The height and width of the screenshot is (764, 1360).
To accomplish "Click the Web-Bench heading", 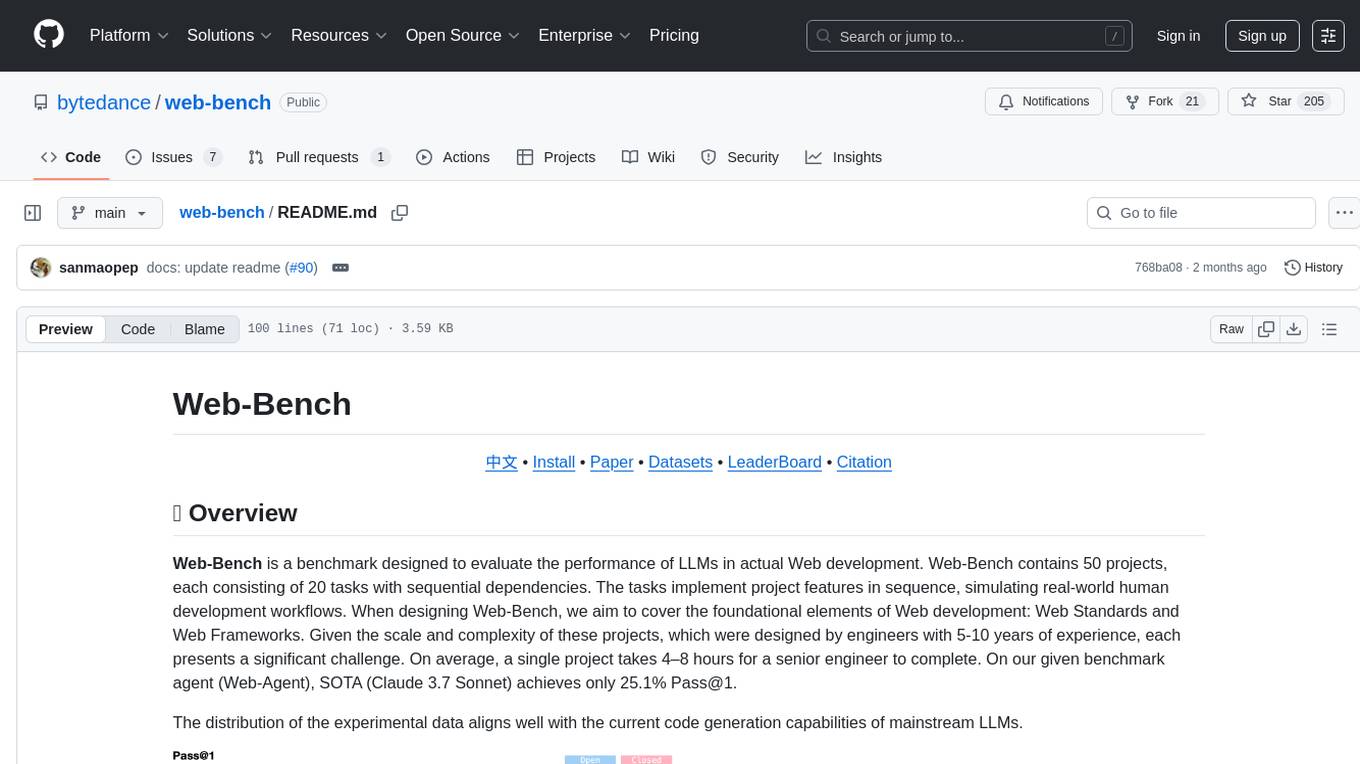I will point(262,404).
